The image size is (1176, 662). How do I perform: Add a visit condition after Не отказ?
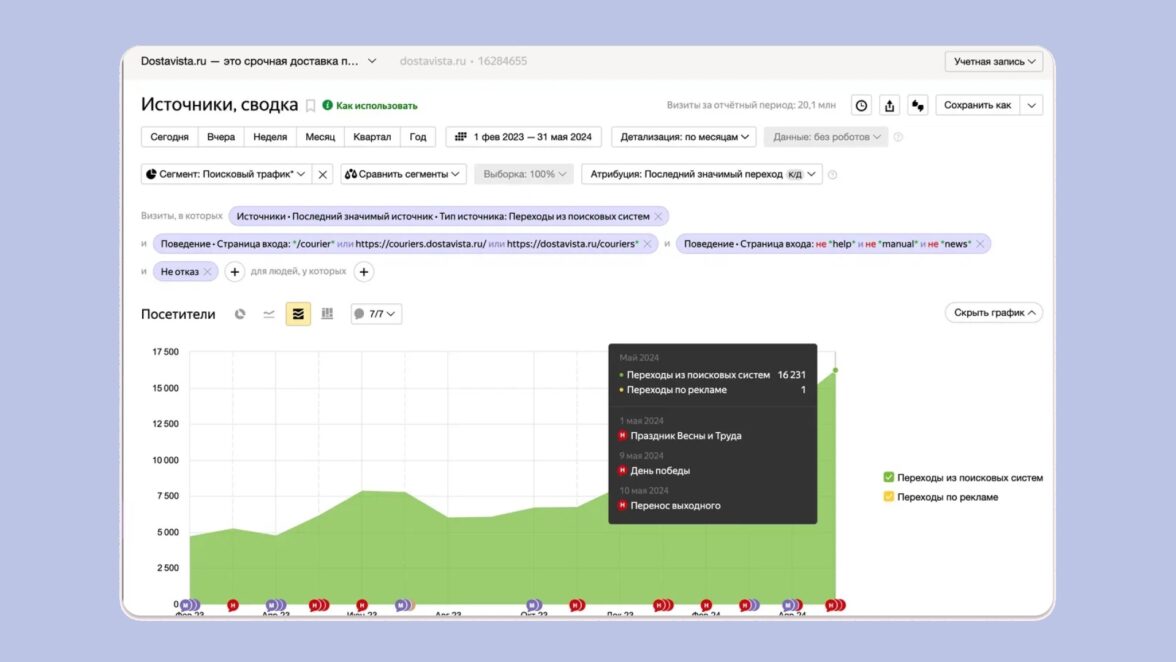coord(234,271)
